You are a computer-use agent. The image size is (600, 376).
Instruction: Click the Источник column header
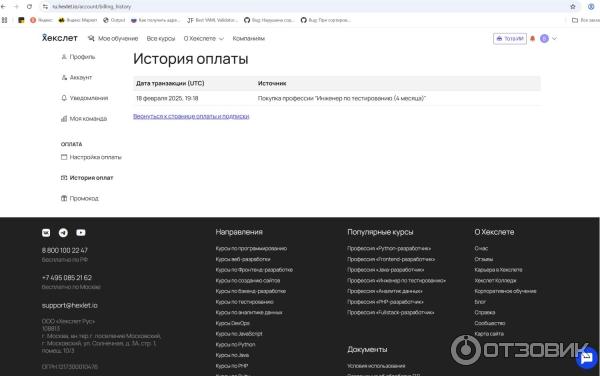click(x=272, y=83)
